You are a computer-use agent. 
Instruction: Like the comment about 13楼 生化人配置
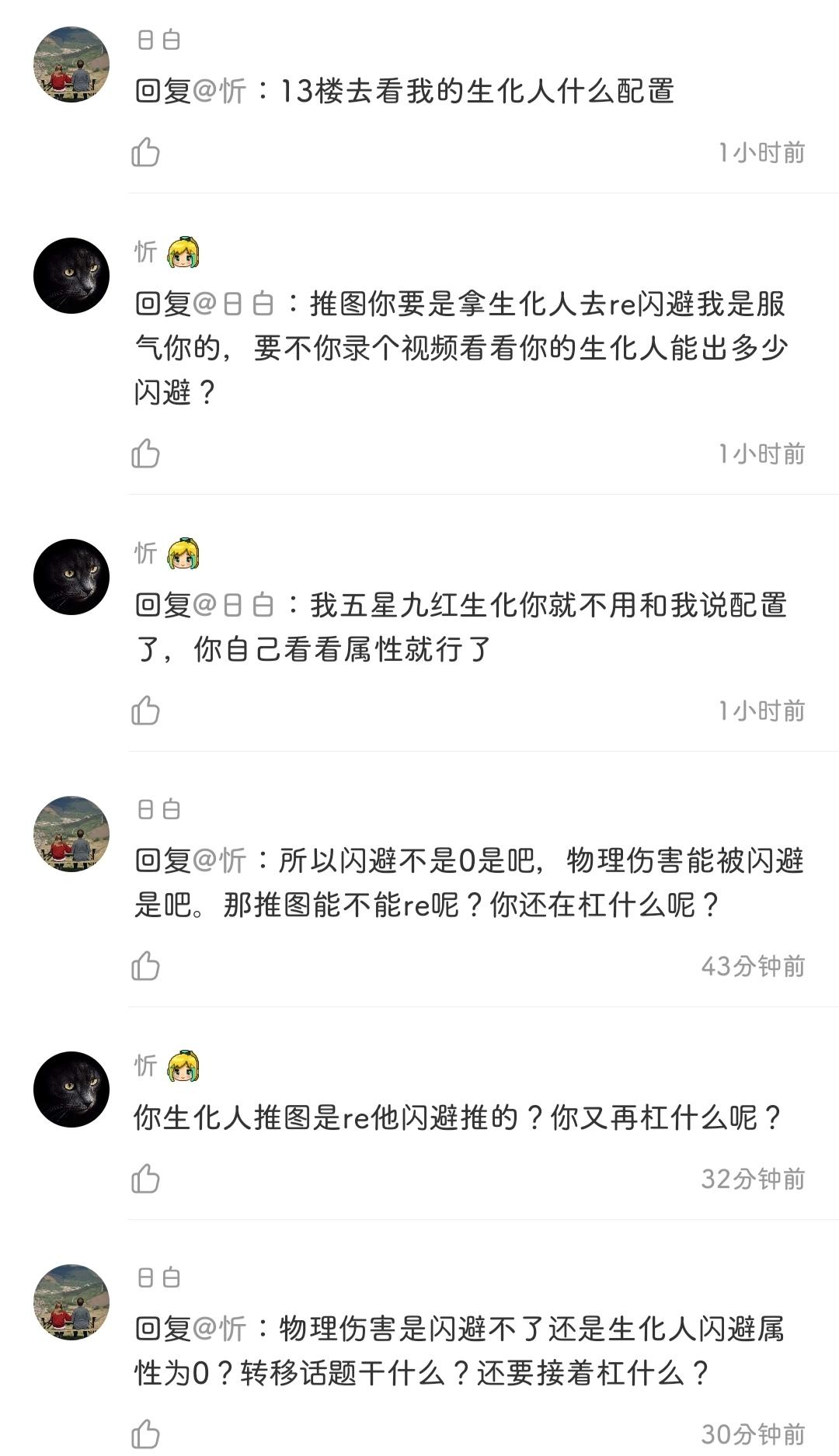tap(145, 152)
